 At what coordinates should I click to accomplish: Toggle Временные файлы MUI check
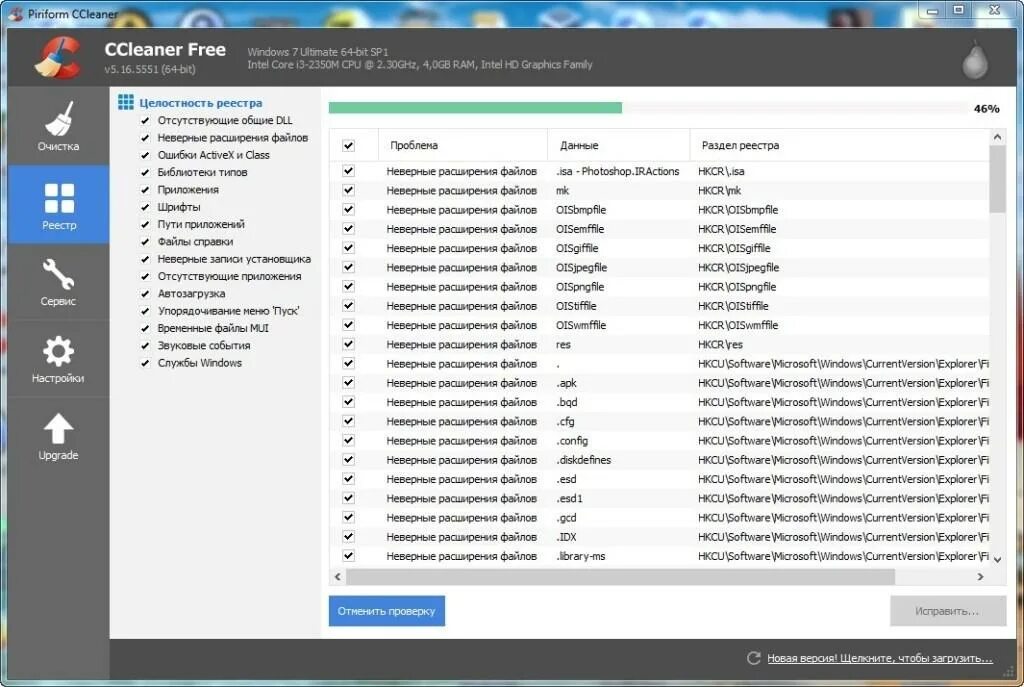tap(146, 328)
